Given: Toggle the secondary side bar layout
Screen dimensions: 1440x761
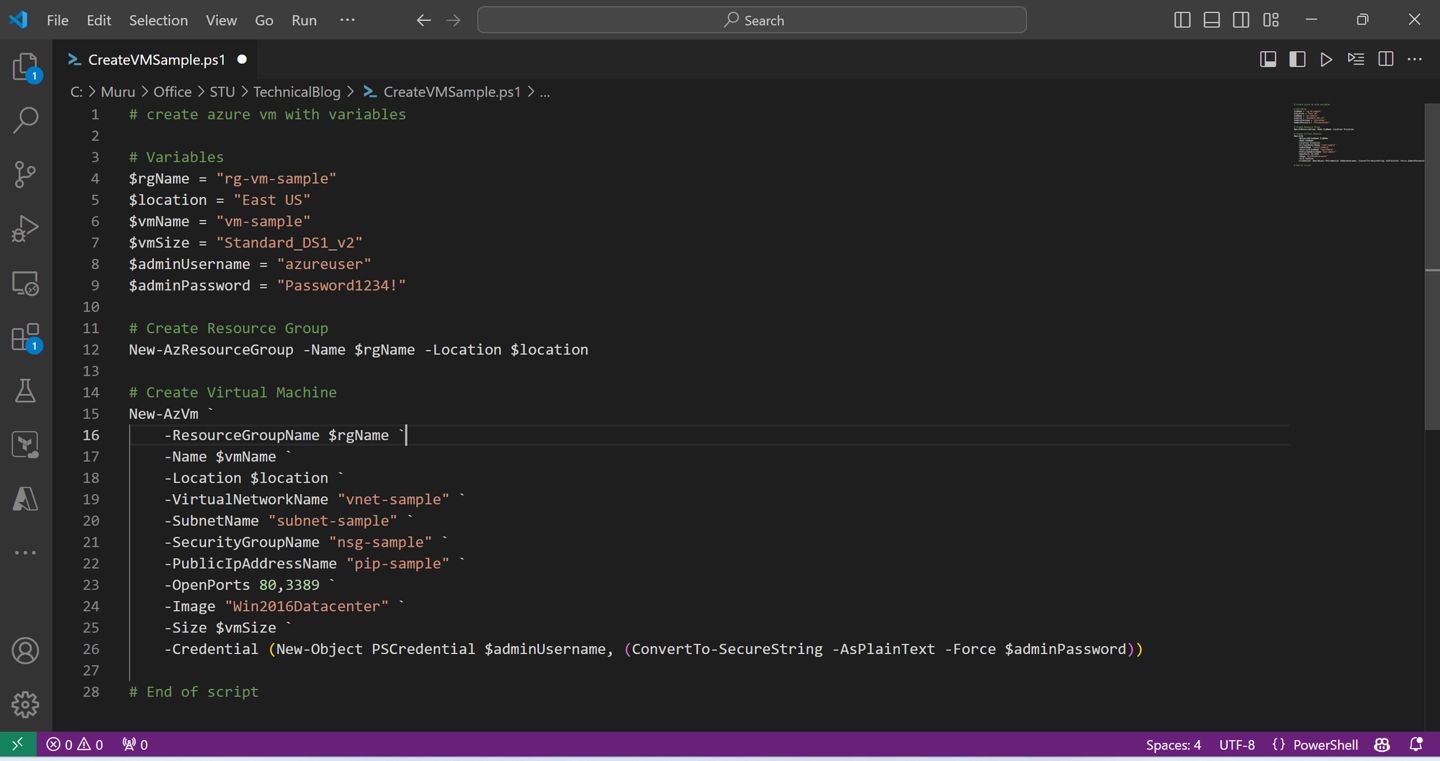Looking at the screenshot, I should [1241, 20].
